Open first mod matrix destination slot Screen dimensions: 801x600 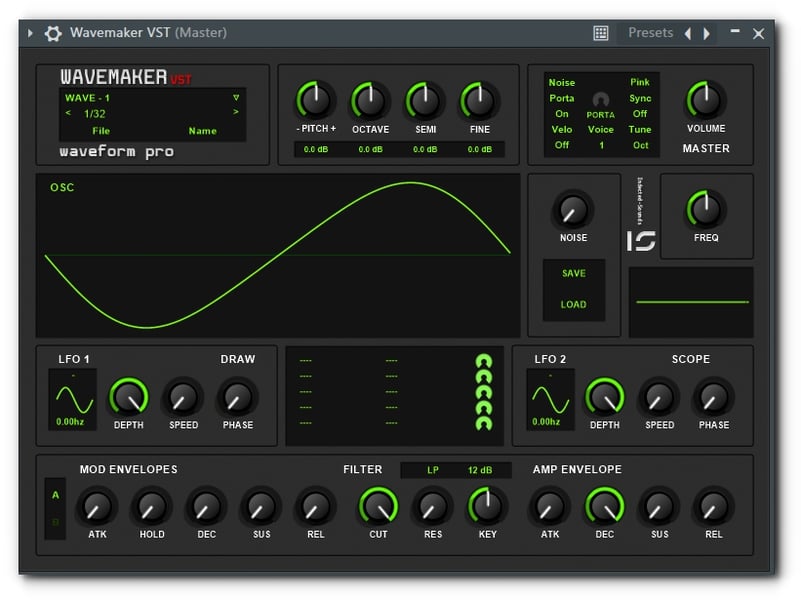391,361
